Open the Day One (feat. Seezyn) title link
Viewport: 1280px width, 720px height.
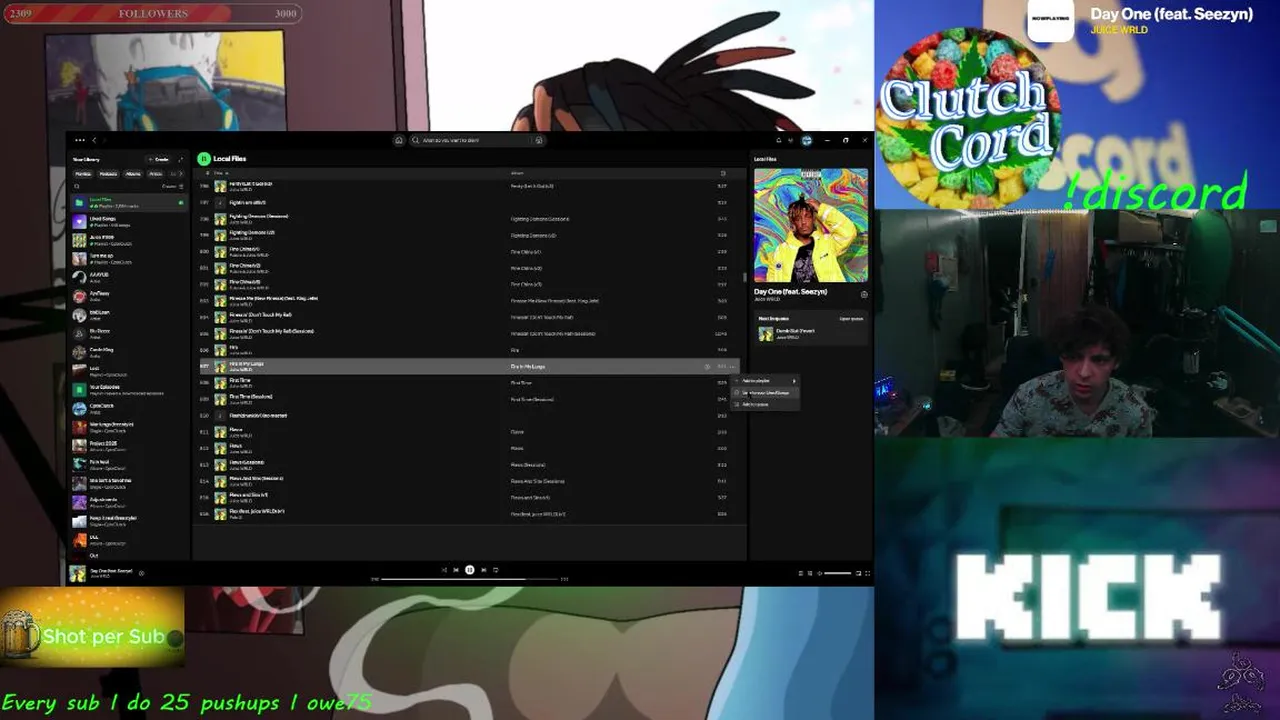click(791, 291)
